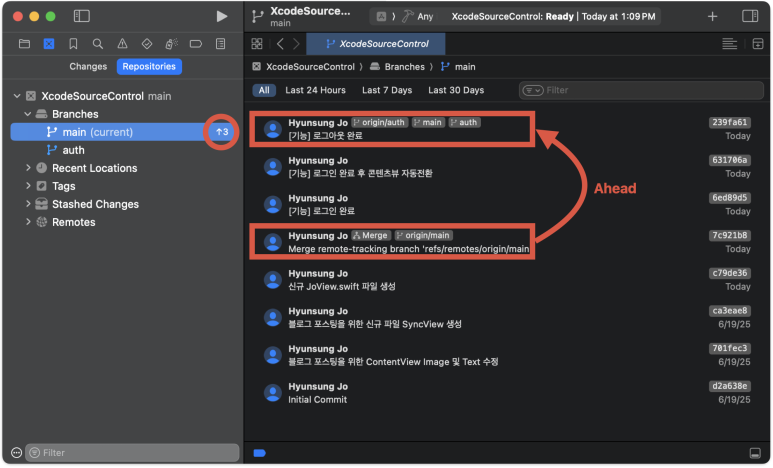
Task: Choose the Any run destination
Action: [x=418, y=16]
